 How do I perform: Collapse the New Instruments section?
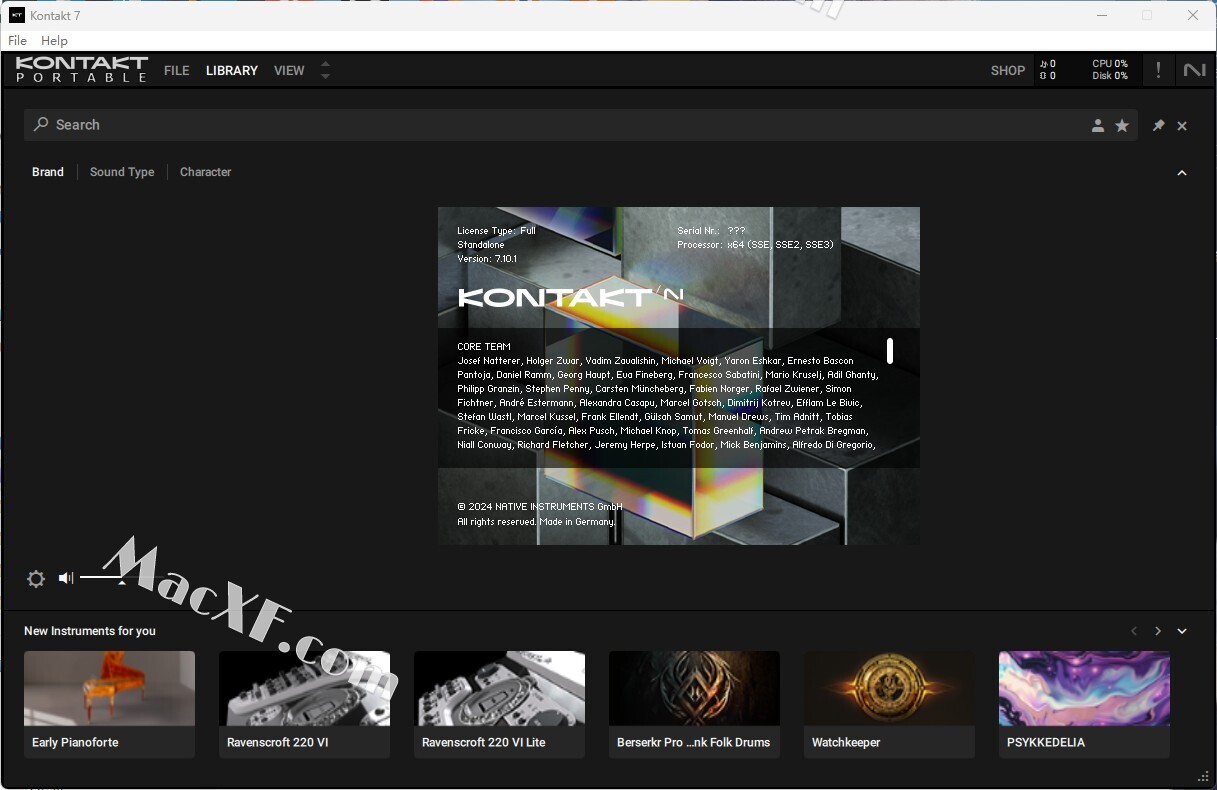pyautogui.click(x=1182, y=631)
